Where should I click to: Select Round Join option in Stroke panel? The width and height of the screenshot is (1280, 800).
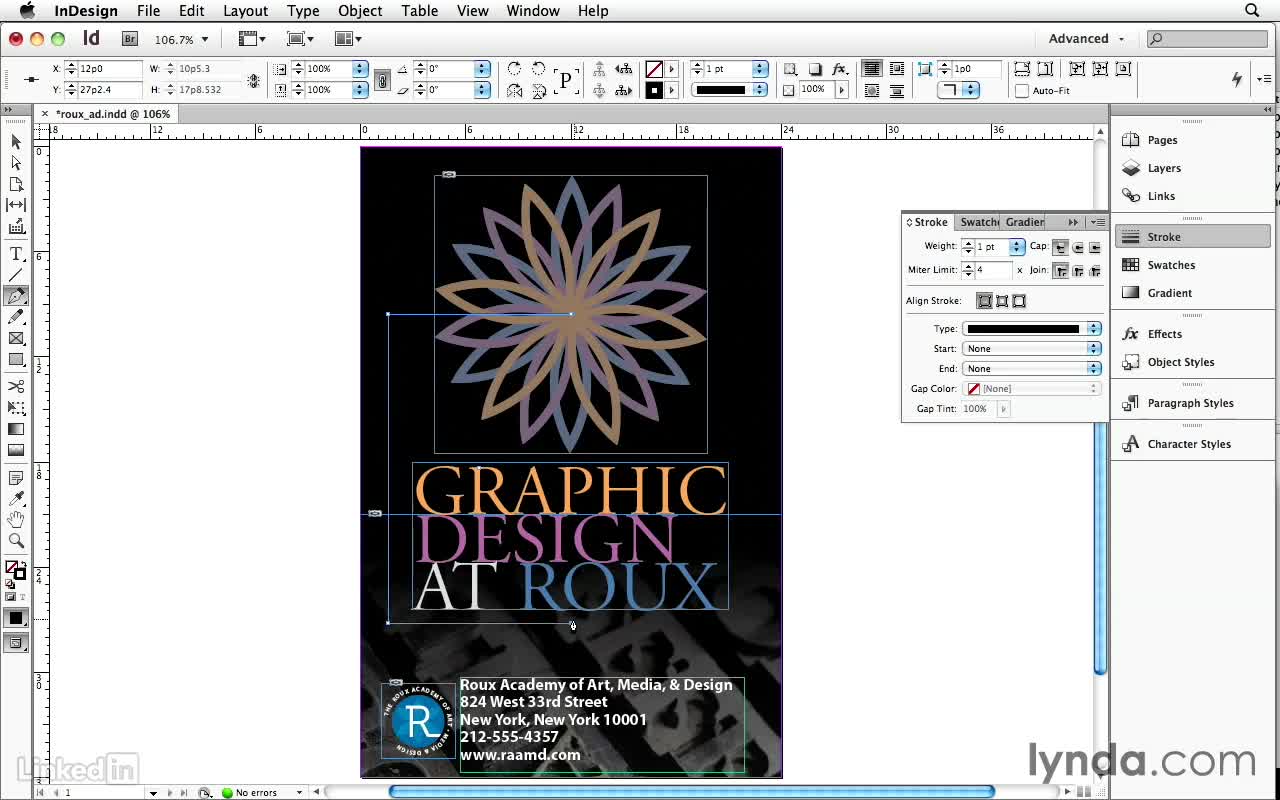click(x=1077, y=271)
